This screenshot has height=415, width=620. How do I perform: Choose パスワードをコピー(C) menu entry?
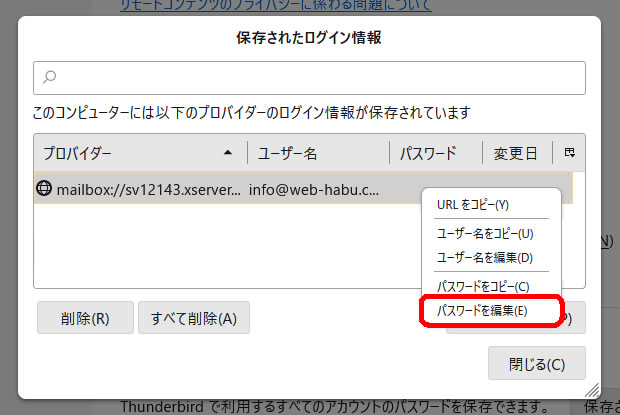click(x=483, y=287)
